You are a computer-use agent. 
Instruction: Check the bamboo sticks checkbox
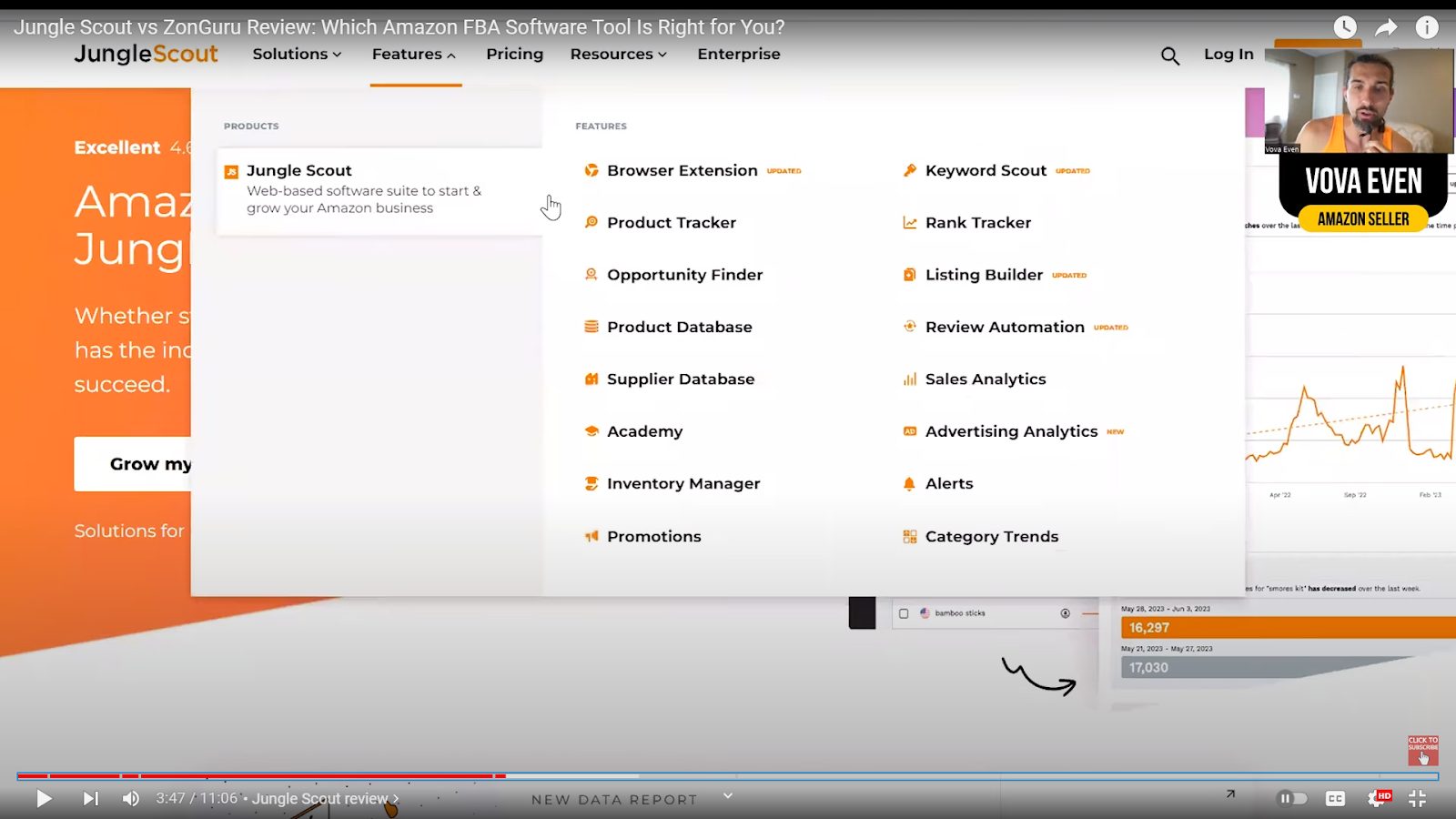(x=904, y=613)
